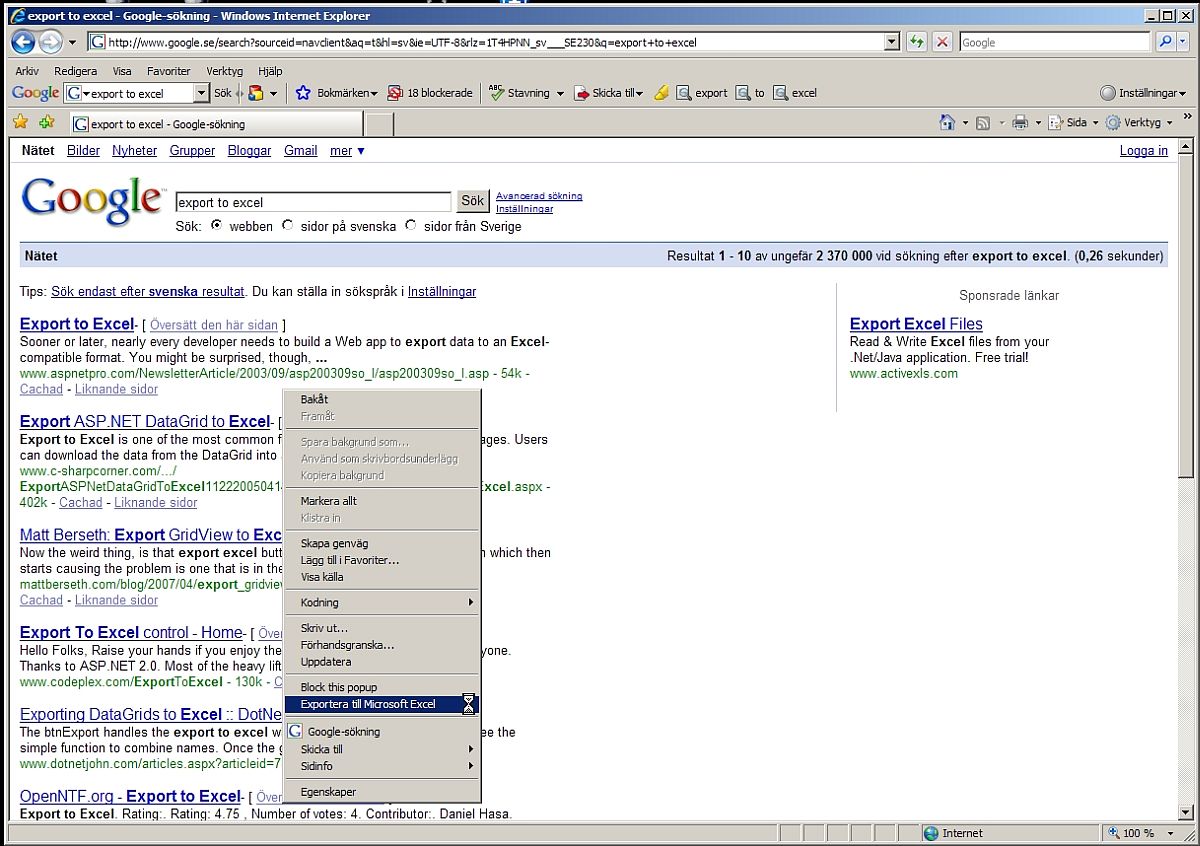Open the search provider dropdown arrow
The width and height of the screenshot is (1200, 846).
(1184, 42)
